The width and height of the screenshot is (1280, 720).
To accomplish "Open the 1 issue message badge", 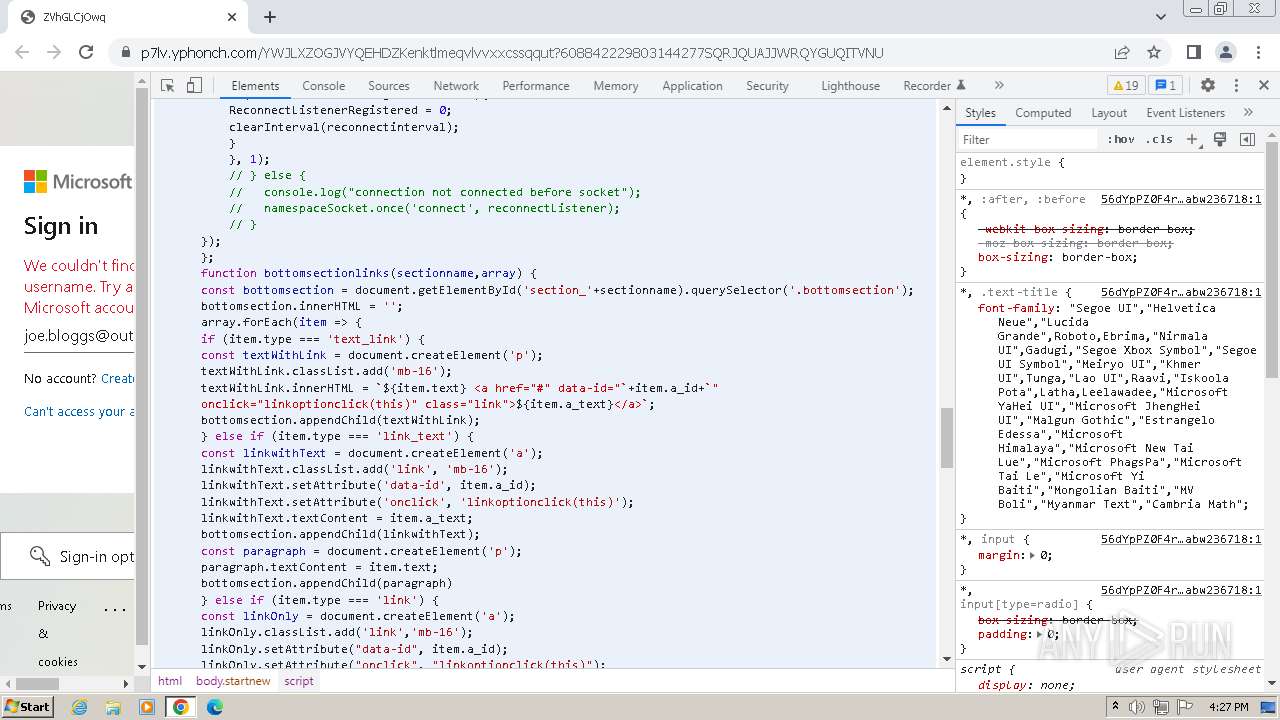I will click(1166, 86).
